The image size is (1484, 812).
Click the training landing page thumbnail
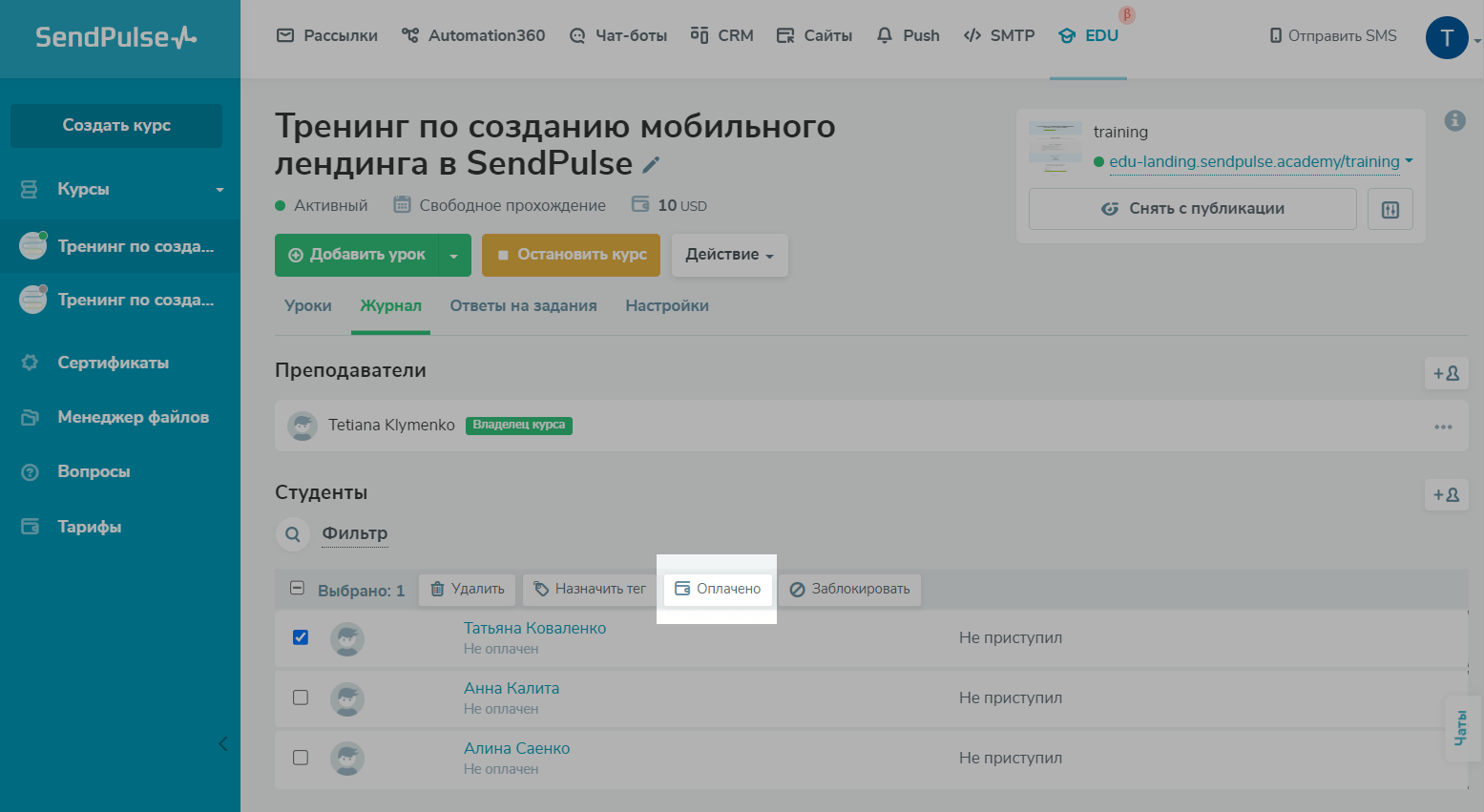click(x=1056, y=147)
